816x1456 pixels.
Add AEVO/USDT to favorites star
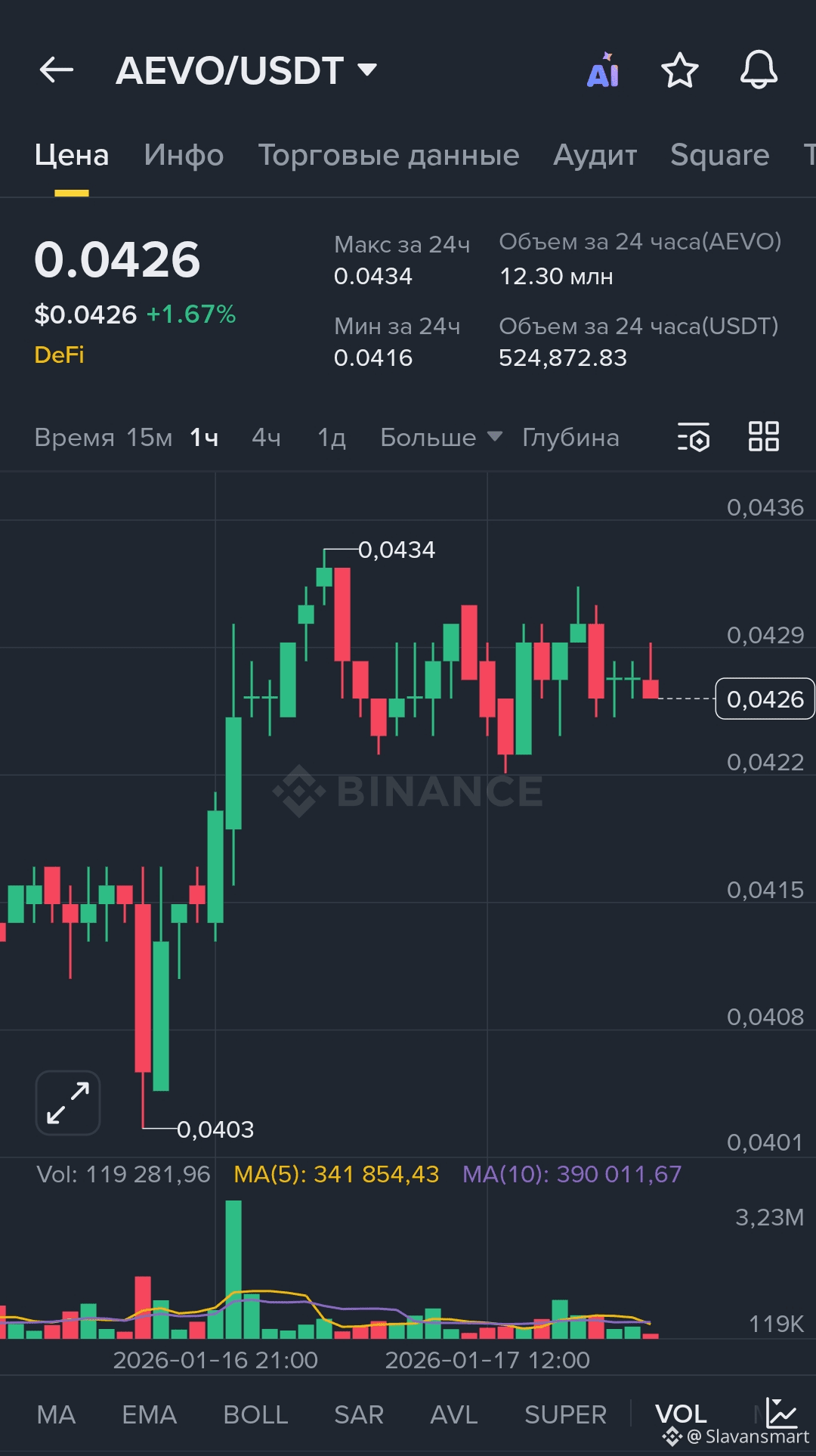pyautogui.click(x=679, y=70)
